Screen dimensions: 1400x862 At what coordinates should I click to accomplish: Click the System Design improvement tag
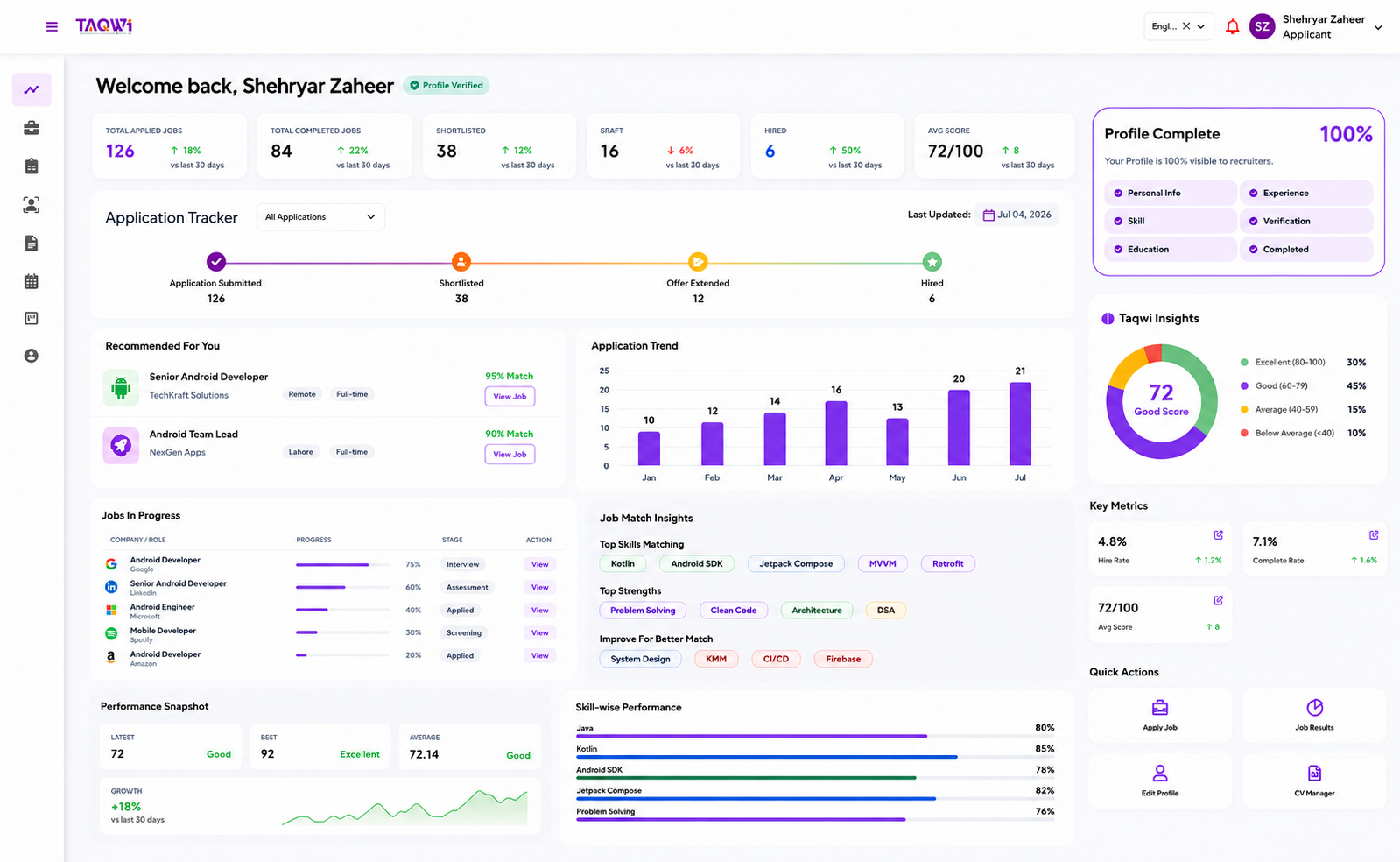[640, 659]
